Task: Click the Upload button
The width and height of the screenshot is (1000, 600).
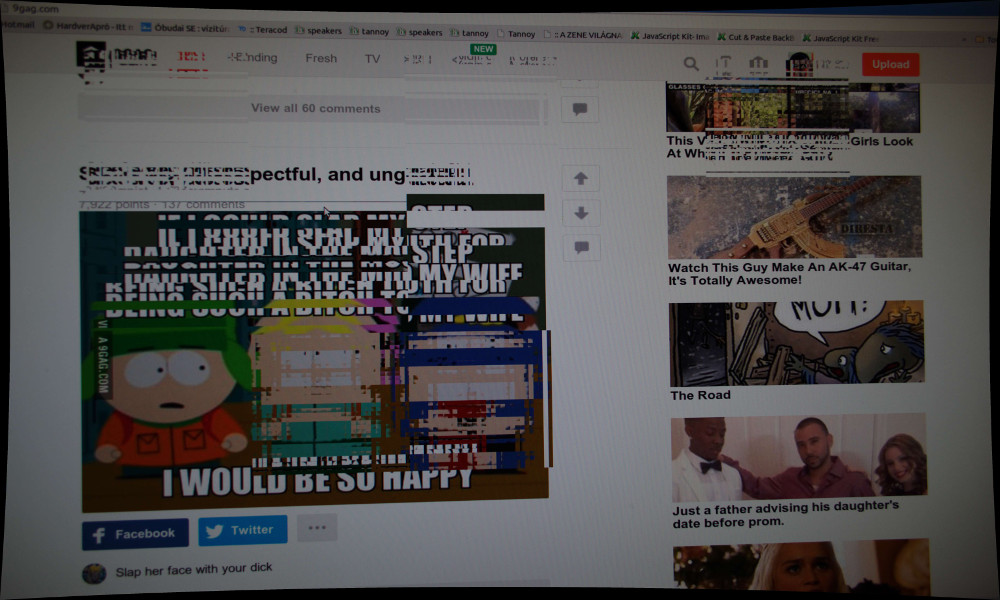Action: point(890,64)
